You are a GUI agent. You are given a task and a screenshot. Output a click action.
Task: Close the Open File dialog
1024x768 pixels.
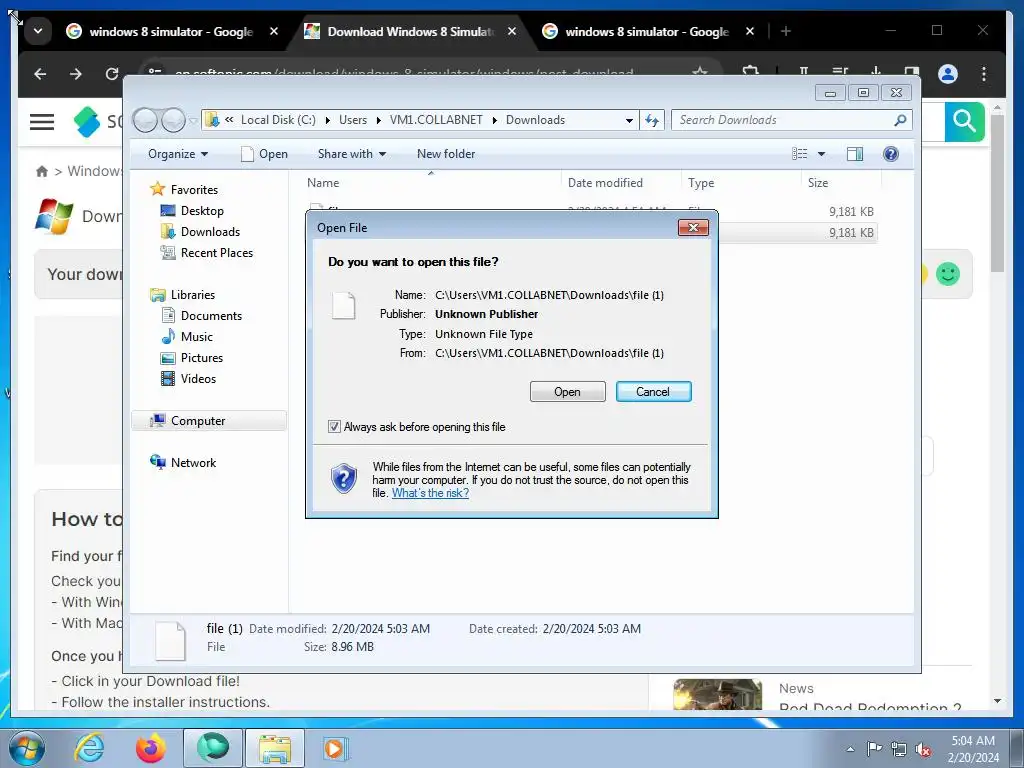pyautogui.click(x=693, y=227)
